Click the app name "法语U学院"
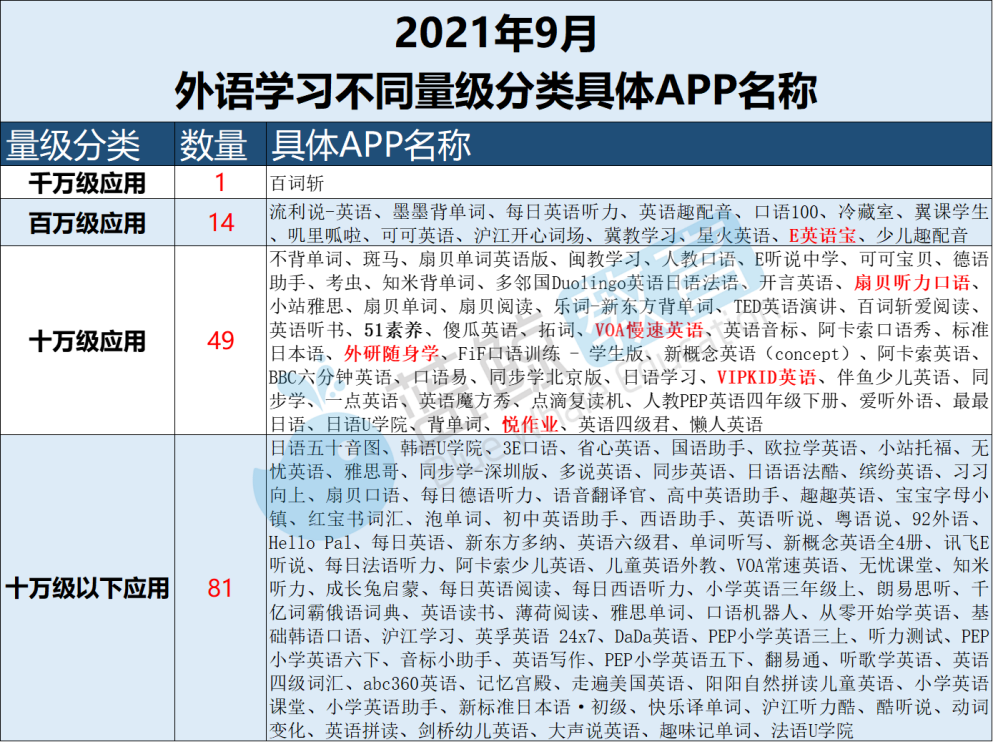This screenshot has height=742, width=993. [812, 731]
